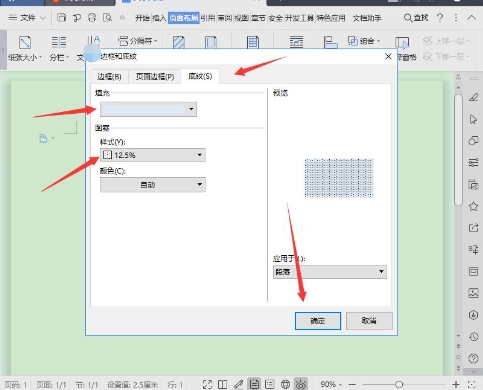
Task: Click the zoom in plus button
Action: coord(456,384)
